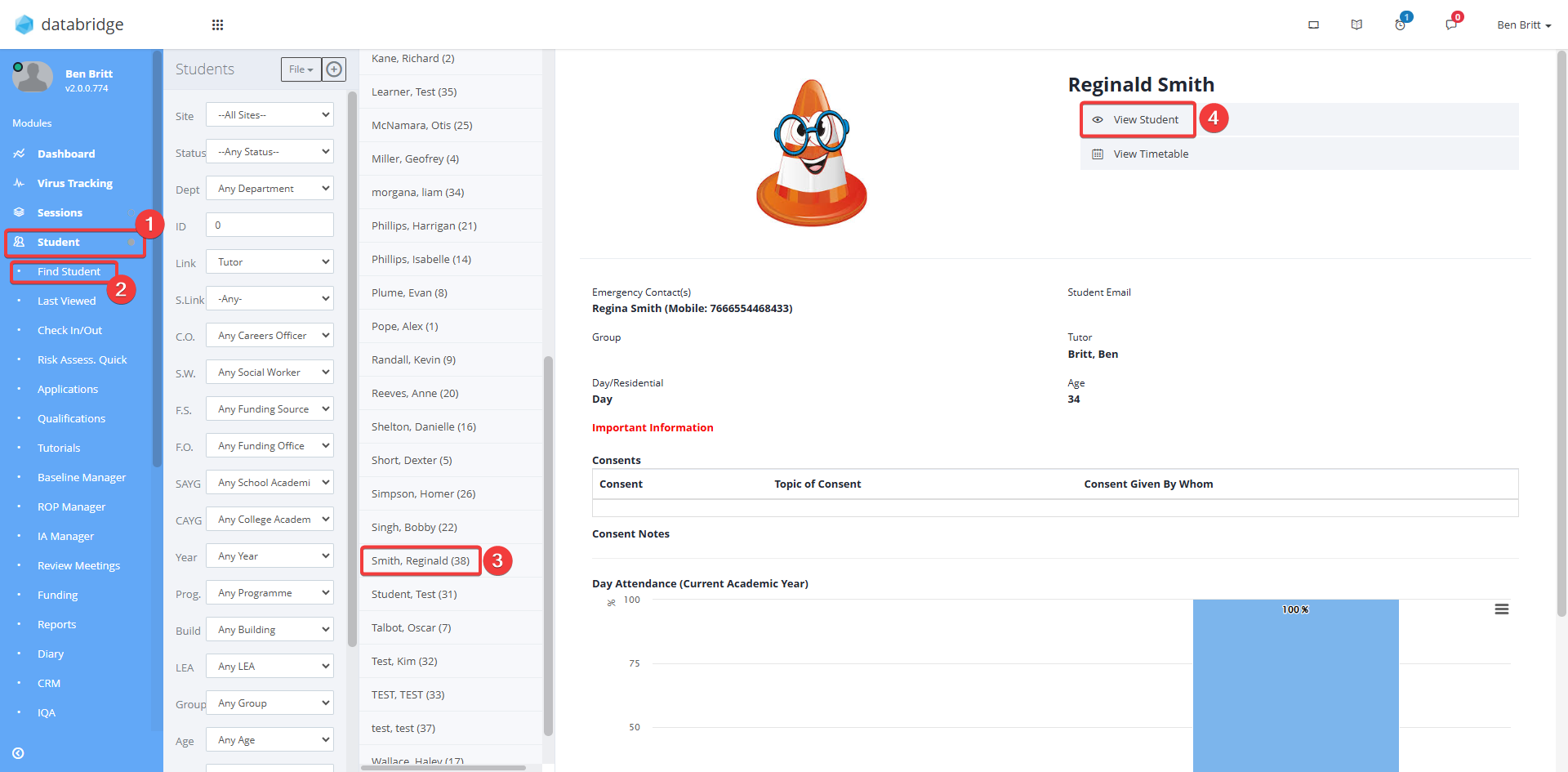The image size is (1568, 772).
Task: Open the Any Social Worker dropdown
Action: [269, 373]
